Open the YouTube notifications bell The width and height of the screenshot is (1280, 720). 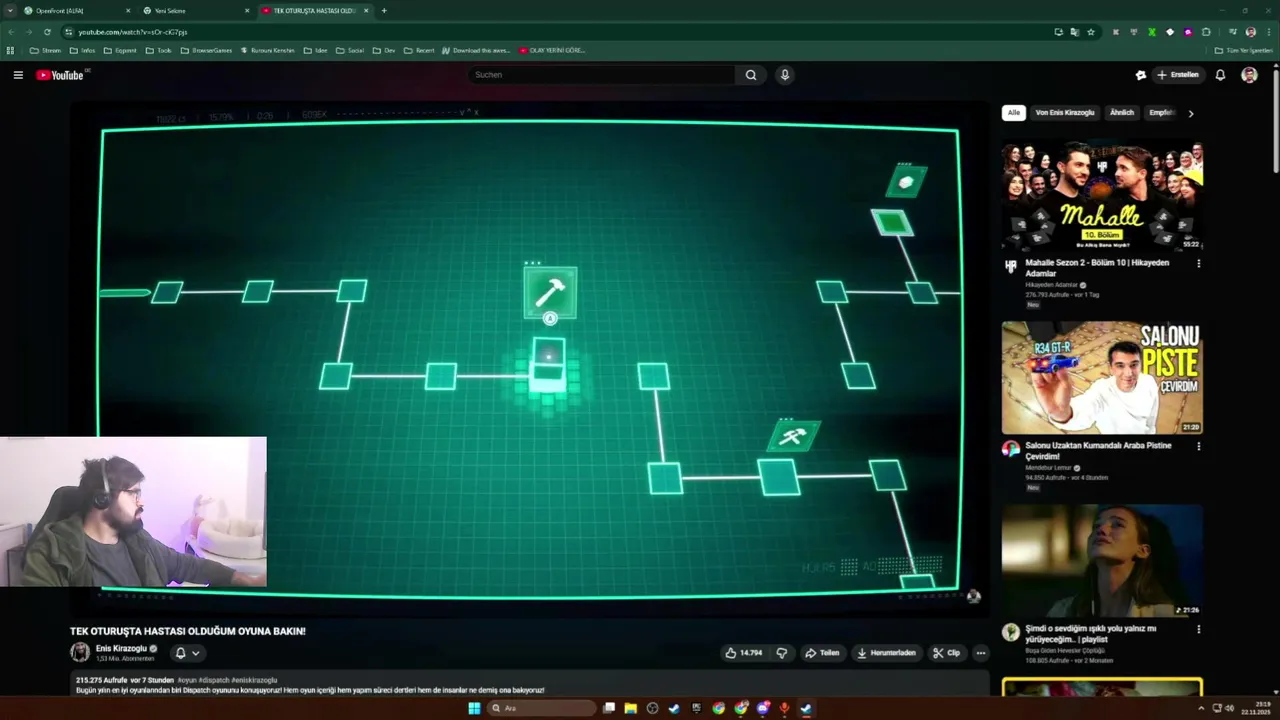coord(1220,75)
